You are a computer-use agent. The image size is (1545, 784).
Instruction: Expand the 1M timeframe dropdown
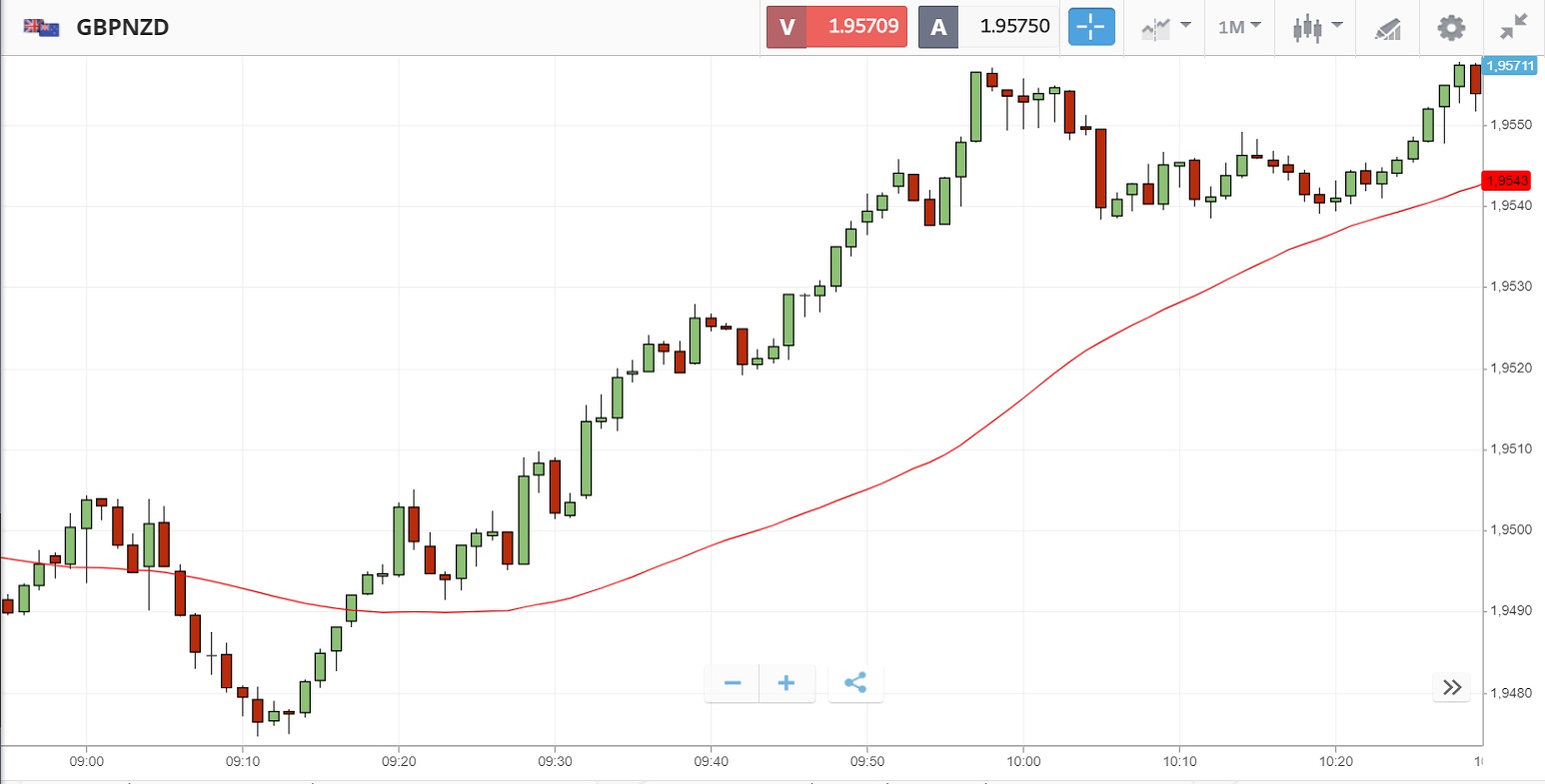tap(1239, 27)
